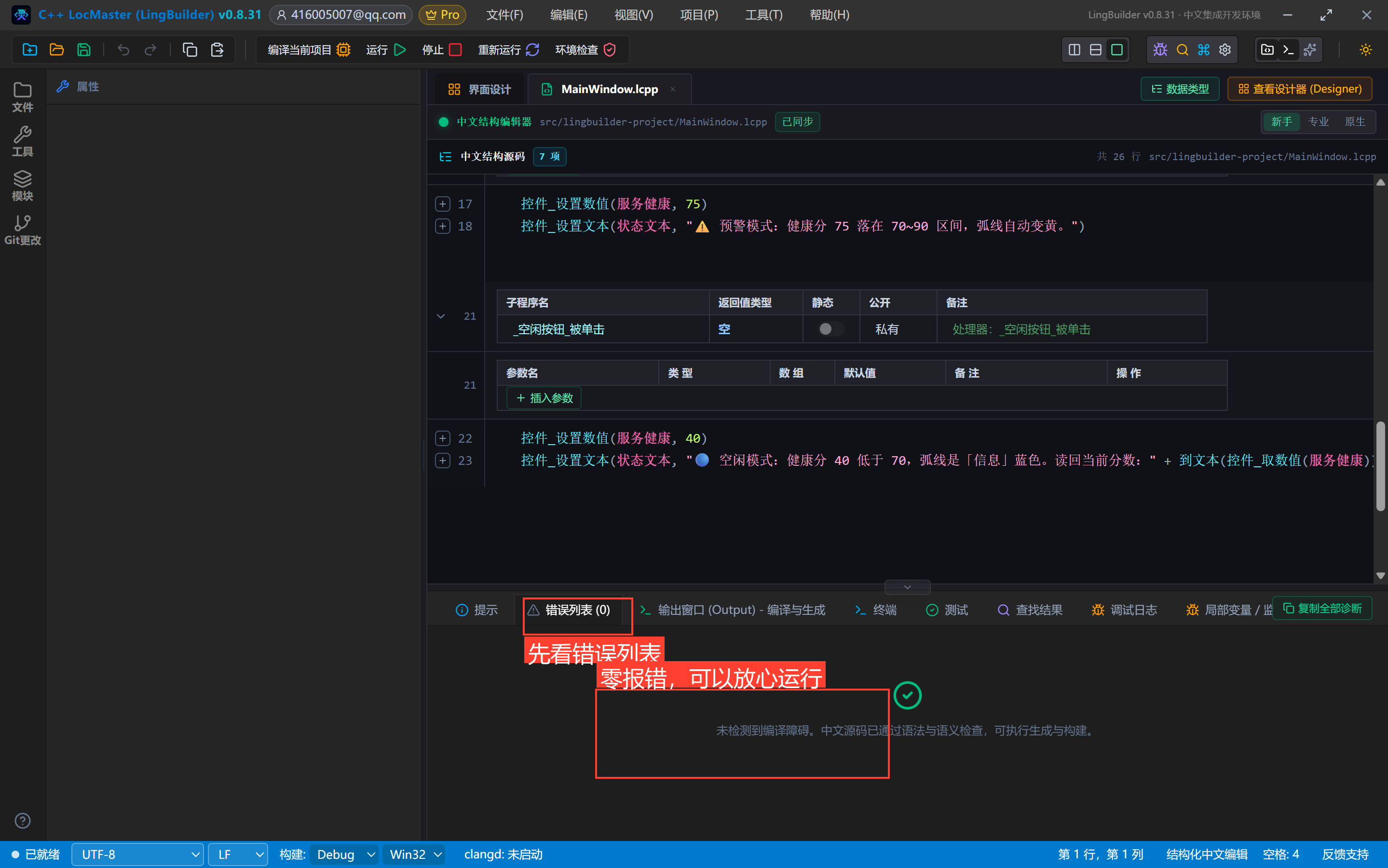This screenshot has height=868, width=1388.
Task: Open the Git更改 sidebar panel
Action: click(22, 230)
